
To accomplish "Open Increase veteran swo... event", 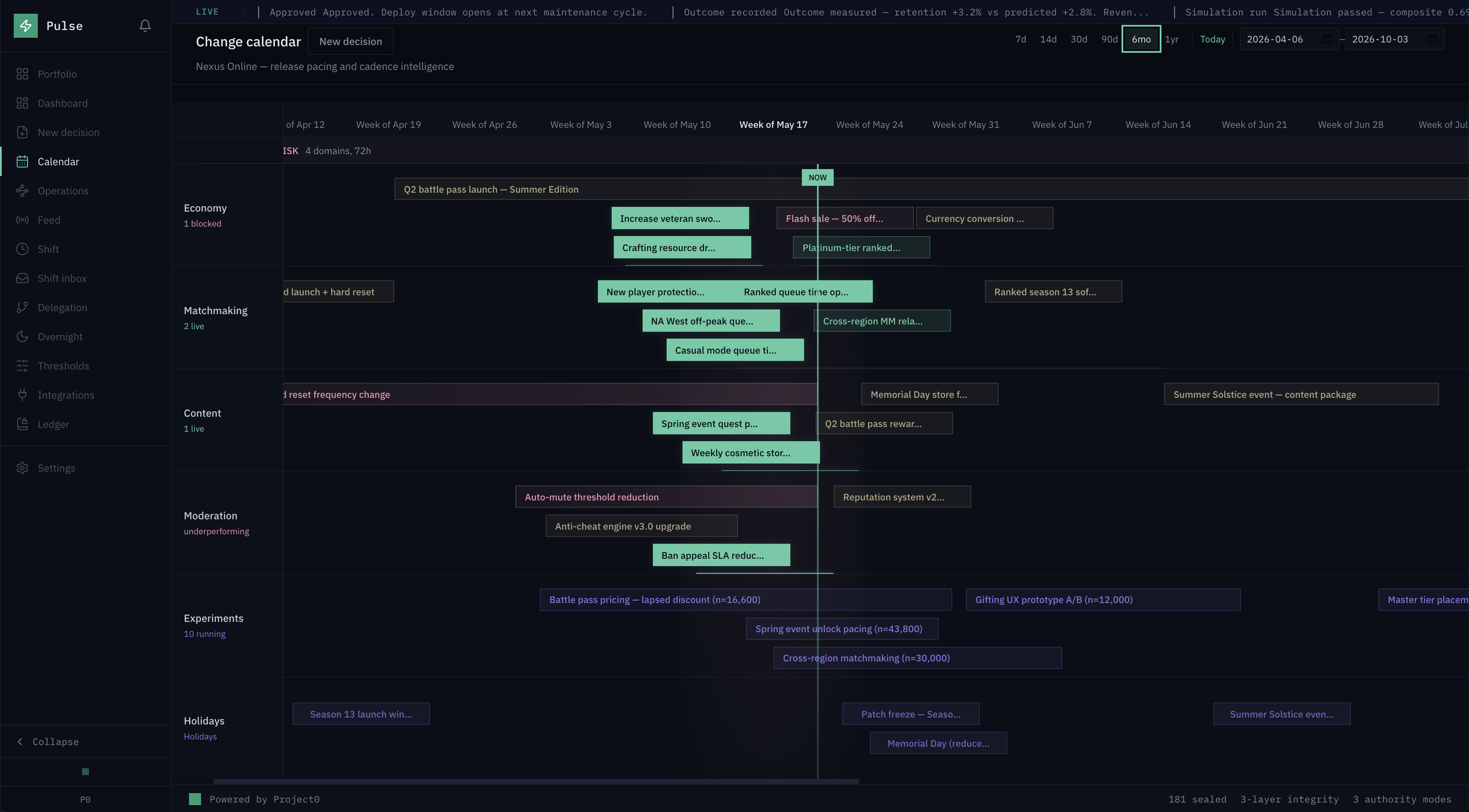I will click(680, 218).
